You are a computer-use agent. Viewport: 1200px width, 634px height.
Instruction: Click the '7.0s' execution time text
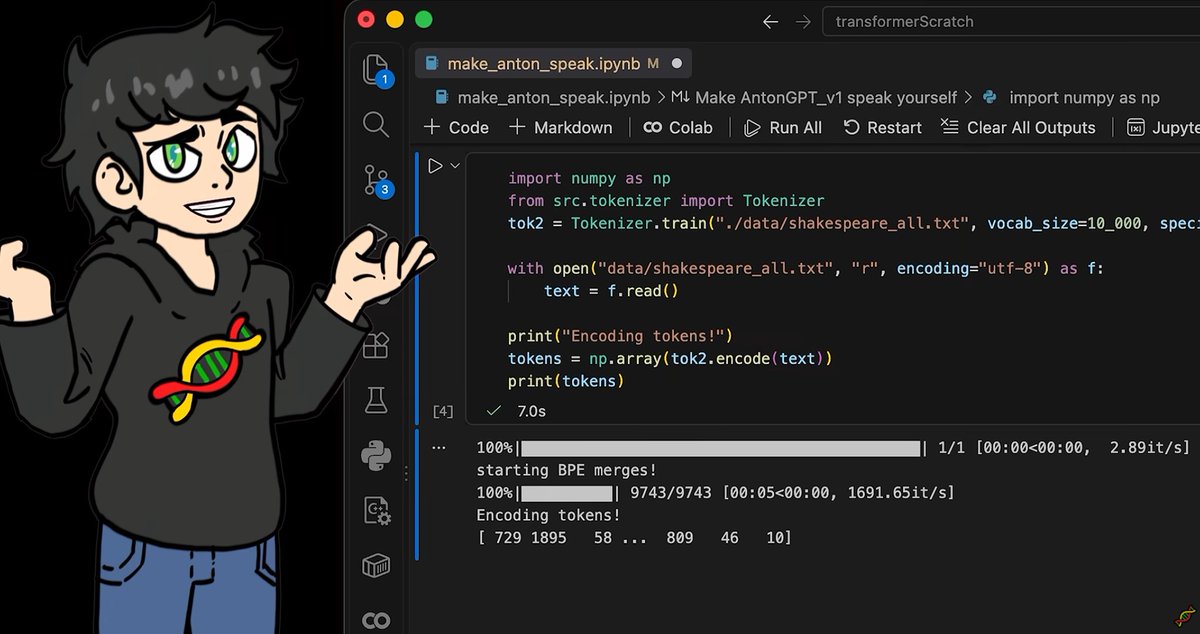click(x=531, y=411)
